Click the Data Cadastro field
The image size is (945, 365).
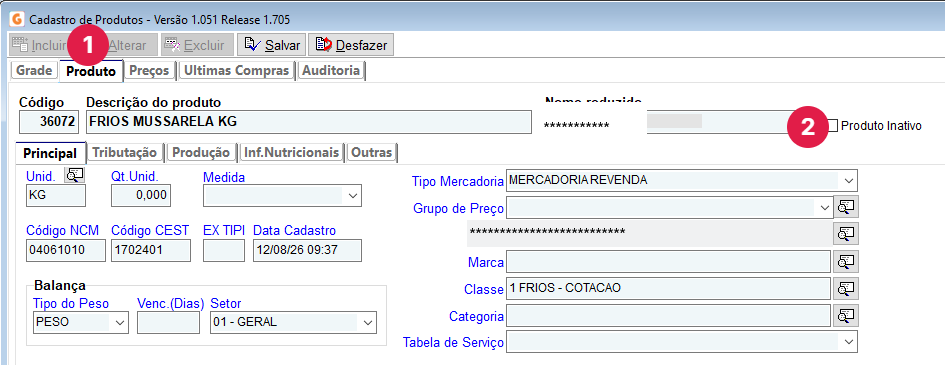coord(307,251)
